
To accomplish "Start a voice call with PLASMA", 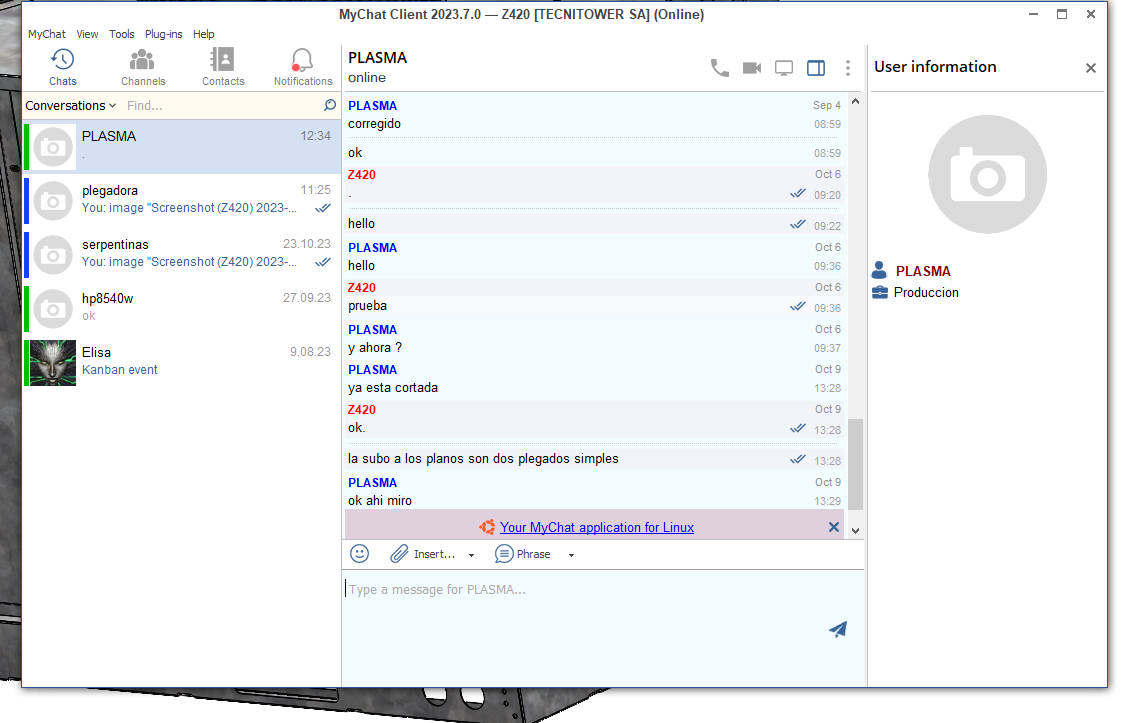I will click(719, 68).
